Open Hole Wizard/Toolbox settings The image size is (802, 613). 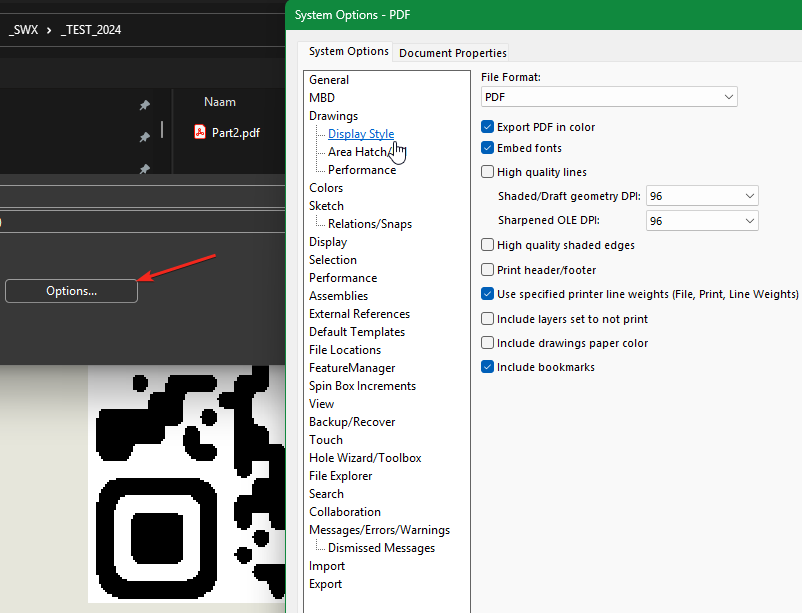pos(365,458)
